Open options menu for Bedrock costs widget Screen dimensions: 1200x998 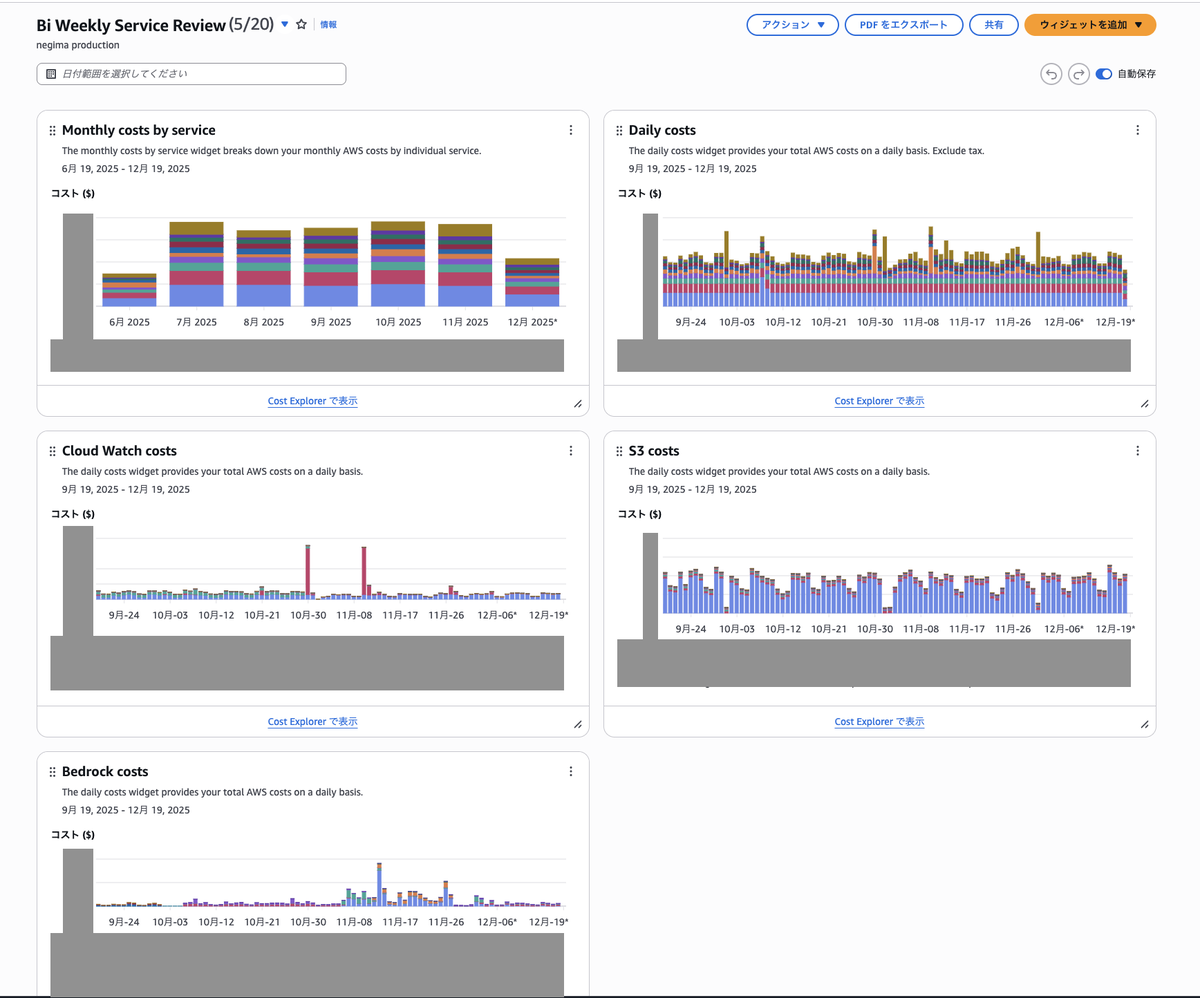click(x=571, y=772)
